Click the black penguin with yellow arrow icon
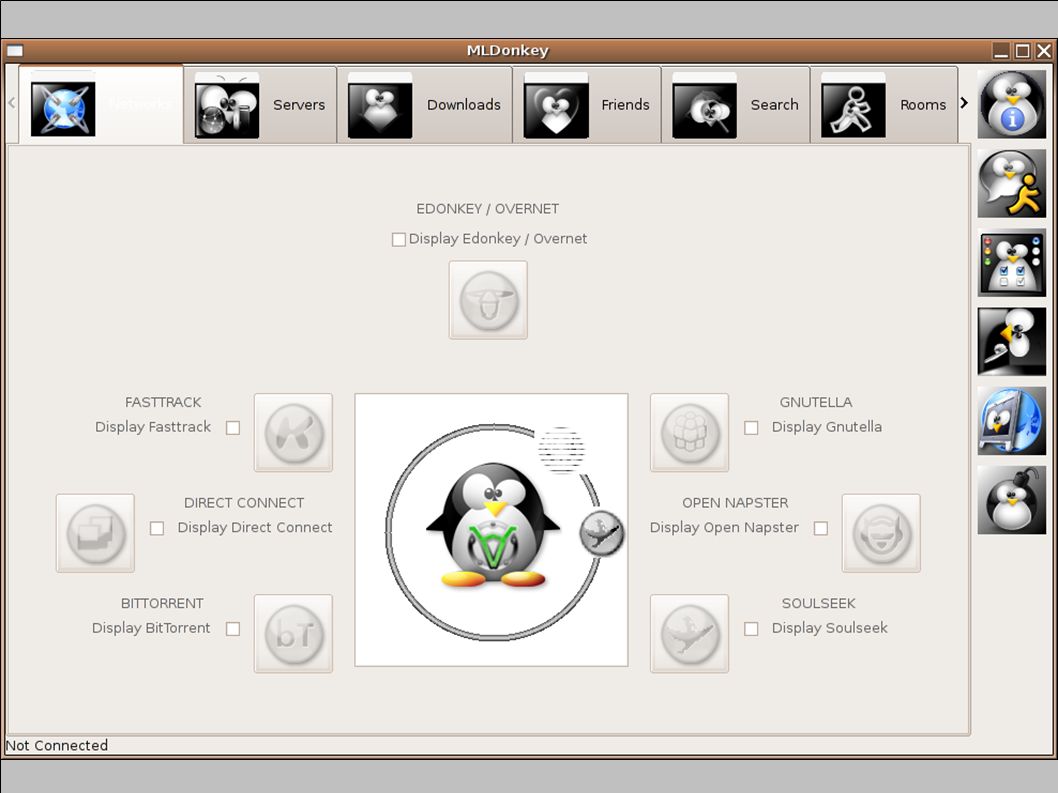The height and width of the screenshot is (793, 1058). [x=1012, y=341]
